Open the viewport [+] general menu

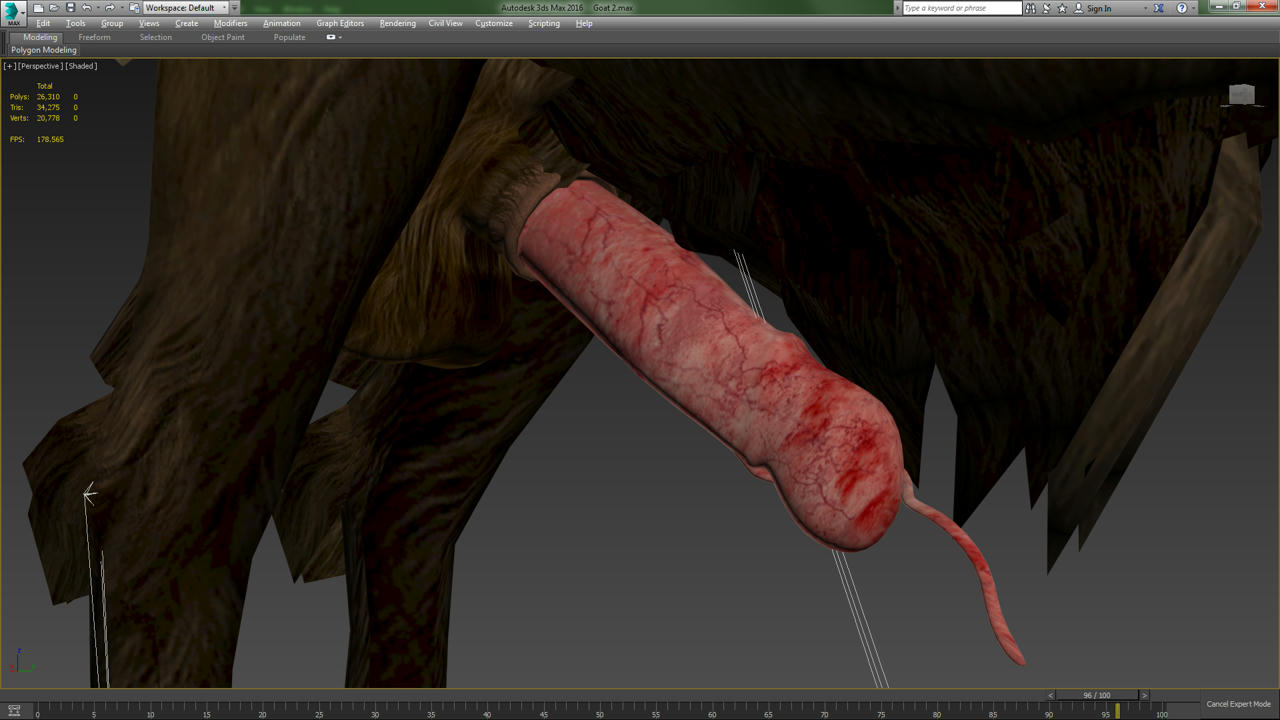click(10, 66)
